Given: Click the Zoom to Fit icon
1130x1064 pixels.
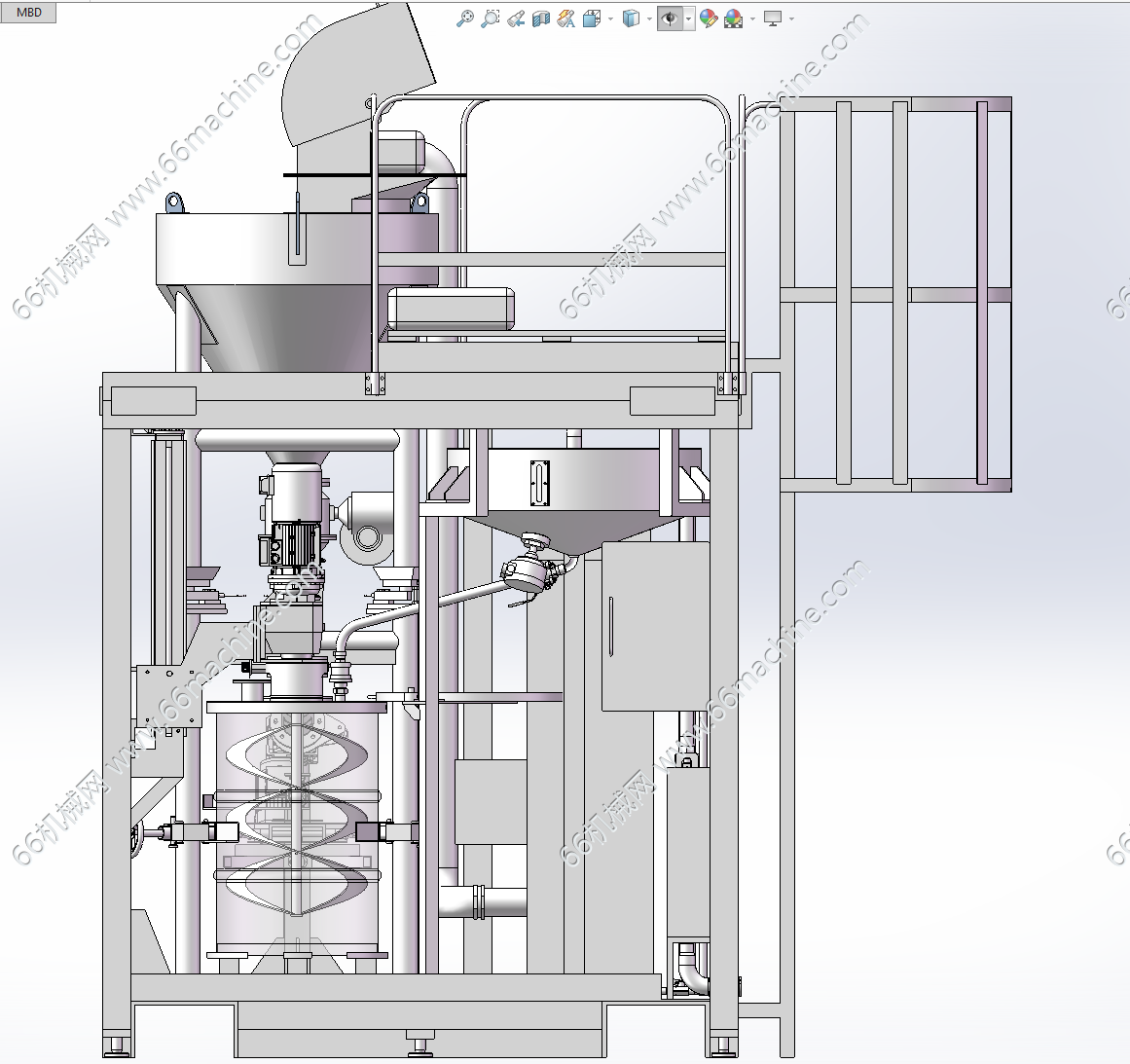Looking at the screenshot, I should [x=465, y=18].
